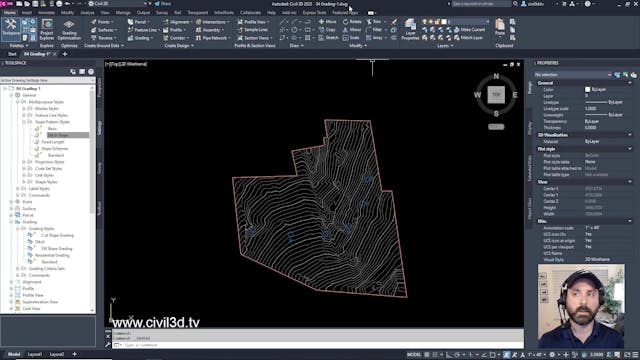
Task: Click the Erase tool in Modify panel
Action: coord(394,22)
